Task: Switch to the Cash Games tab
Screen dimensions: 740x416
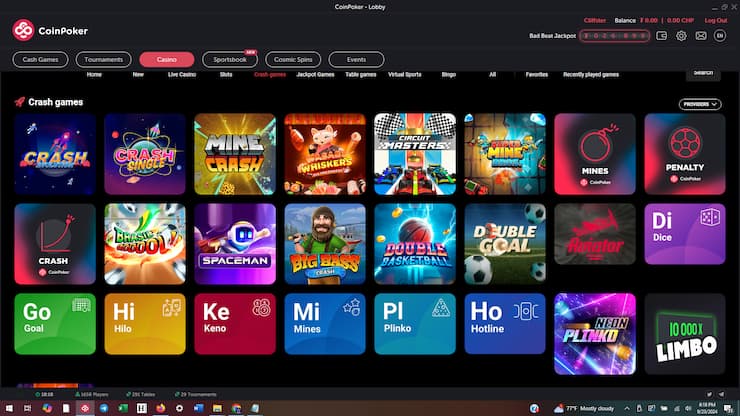Action: pyautogui.click(x=40, y=59)
